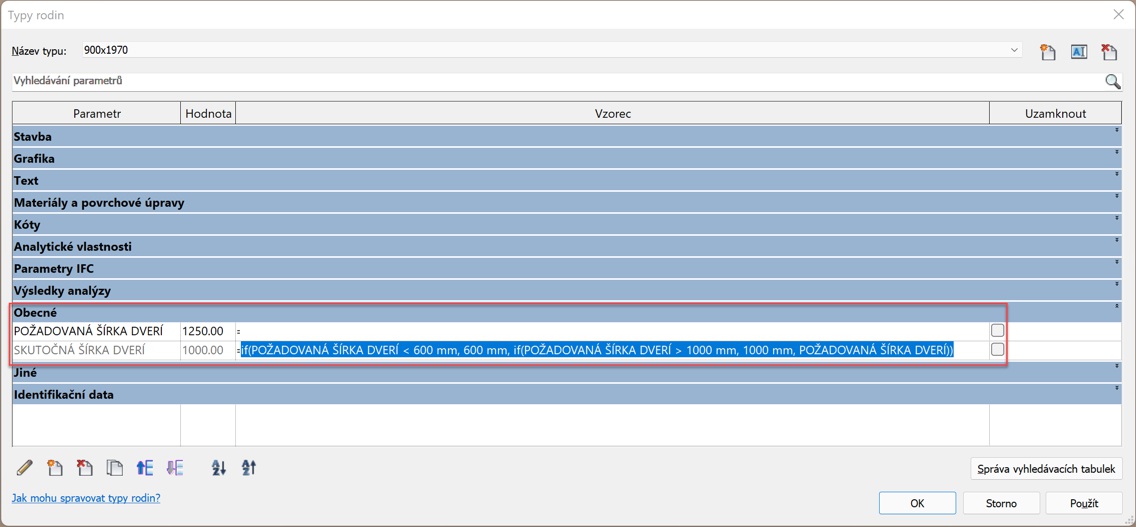The image size is (1136, 527).
Task: Click the magnifier search icon
Action: [x=1112, y=81]
